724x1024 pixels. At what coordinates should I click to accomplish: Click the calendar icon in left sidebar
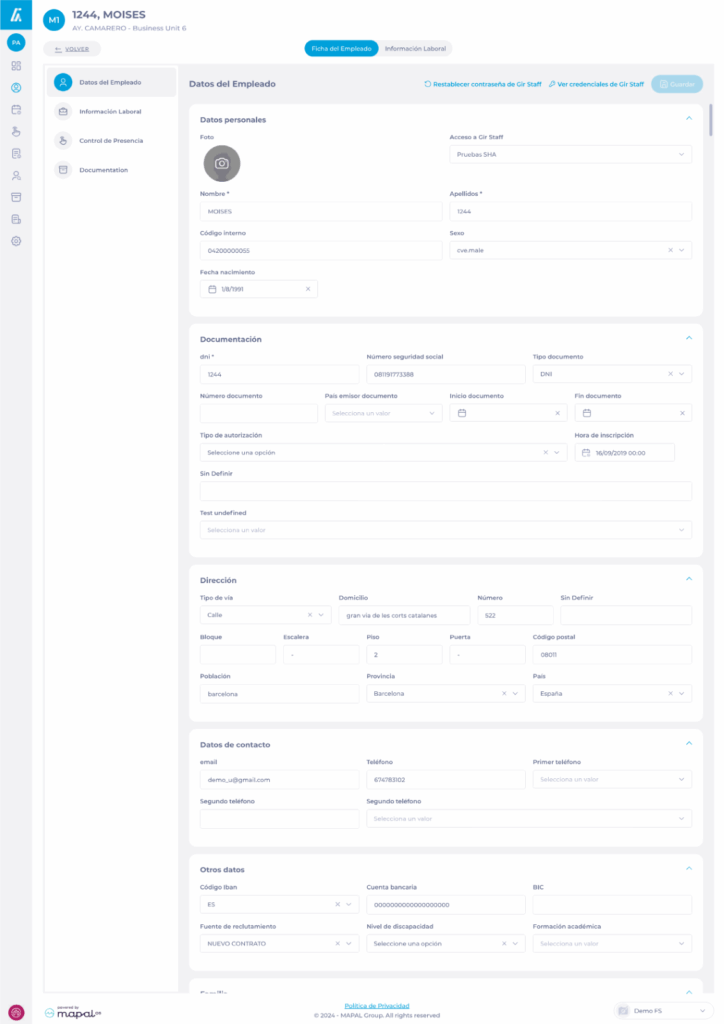pos(16,110)
